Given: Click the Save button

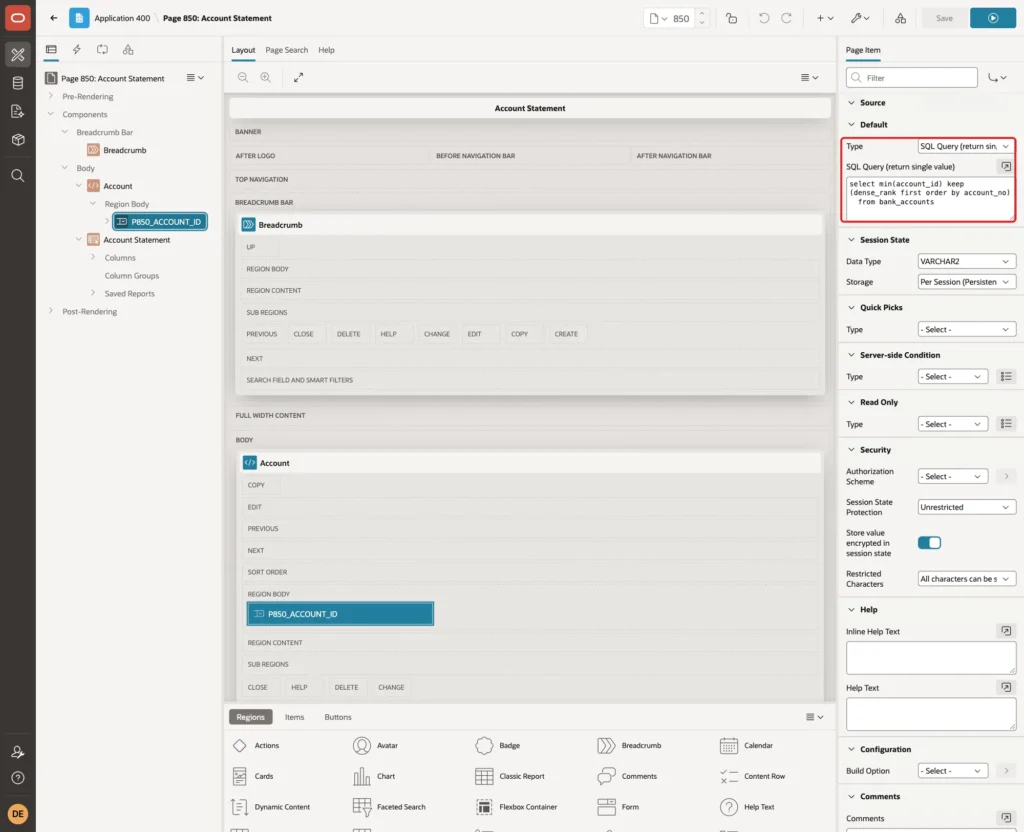Looking at the screenshot, I should click(x=944, y=18).
